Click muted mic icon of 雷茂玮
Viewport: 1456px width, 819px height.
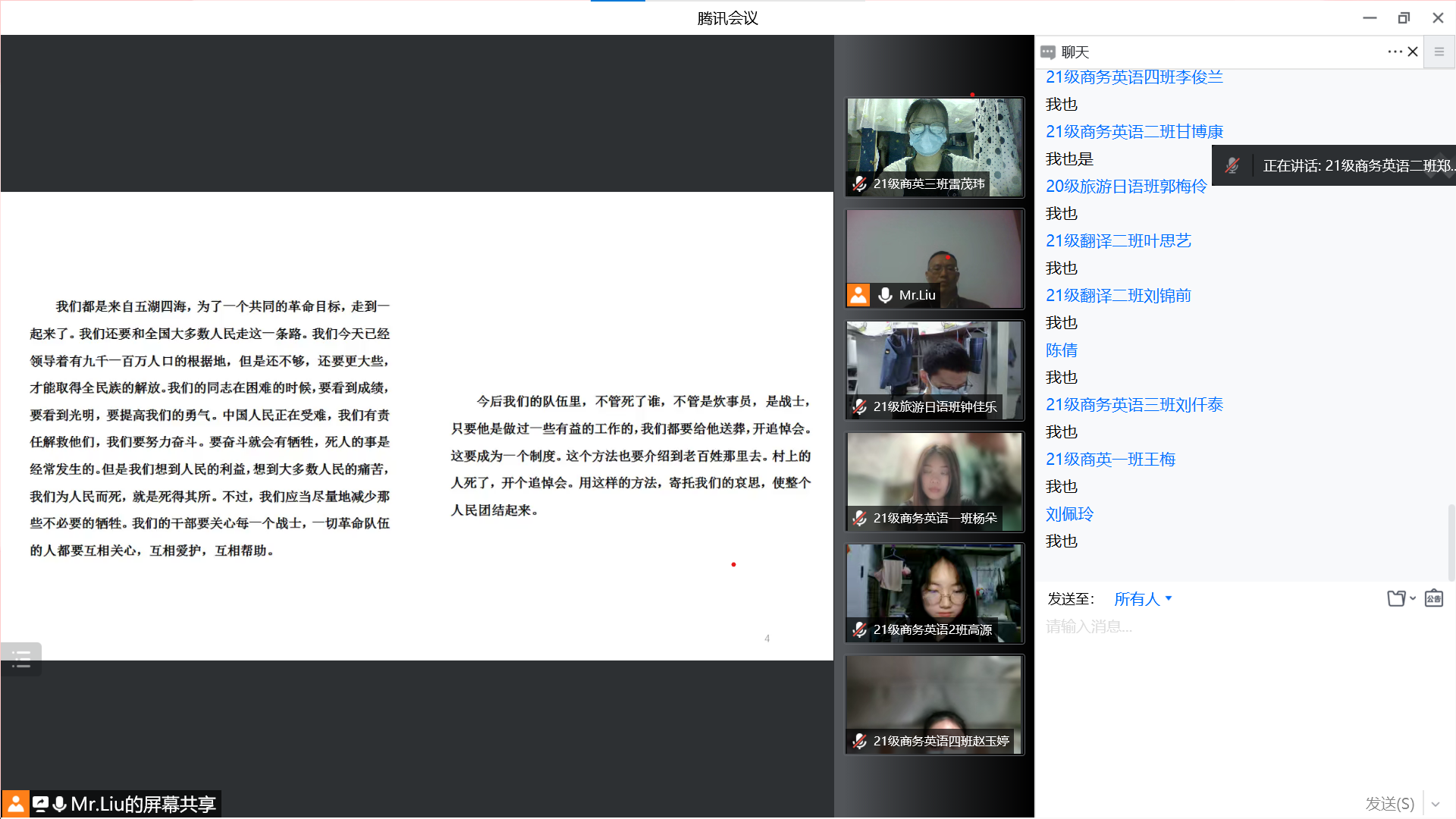[x=859, y=184]
